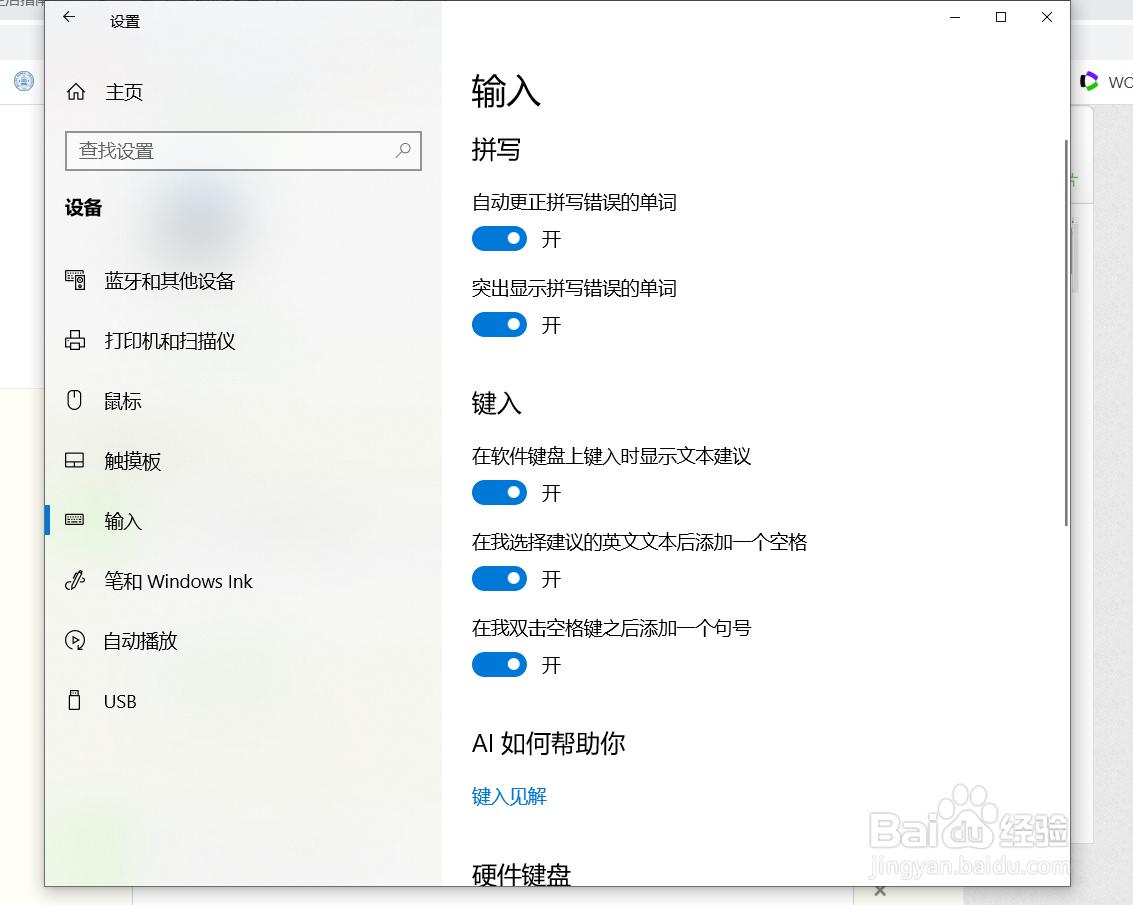Viewport: 1133px width, 905px height.
Task: Open Touchpad settings via its icon
Action: click(x=75, y=461)
